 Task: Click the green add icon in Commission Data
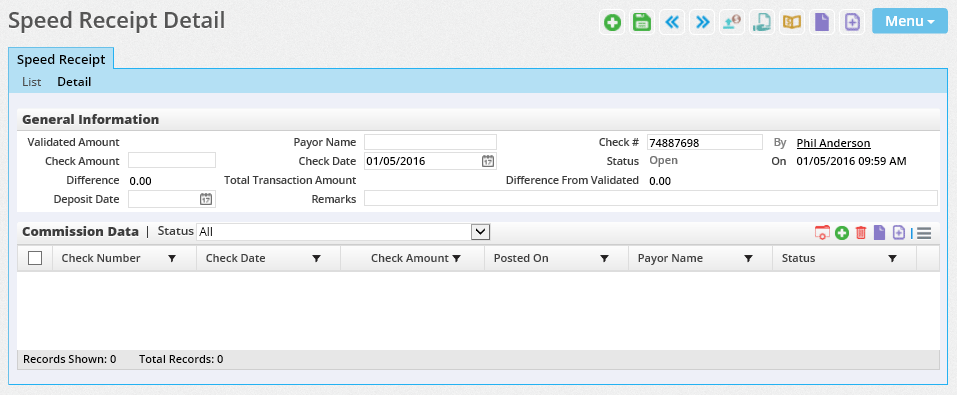point(842,233)
